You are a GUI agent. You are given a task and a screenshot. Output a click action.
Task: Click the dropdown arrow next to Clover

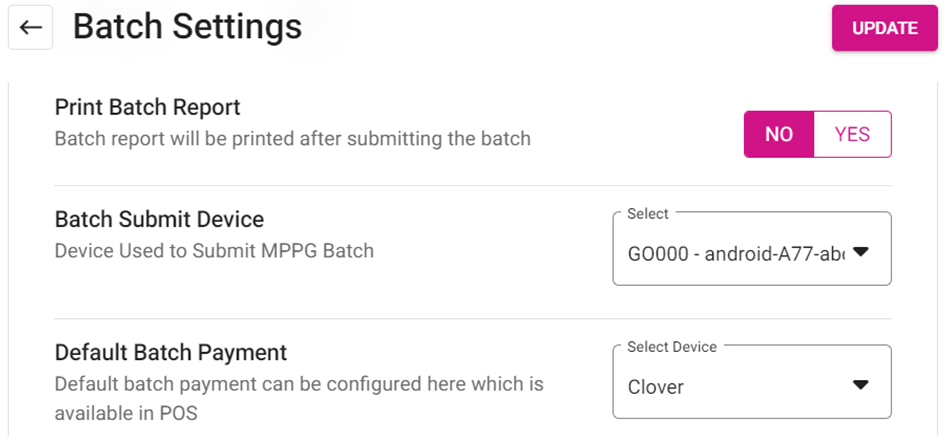tap(859, 385)
